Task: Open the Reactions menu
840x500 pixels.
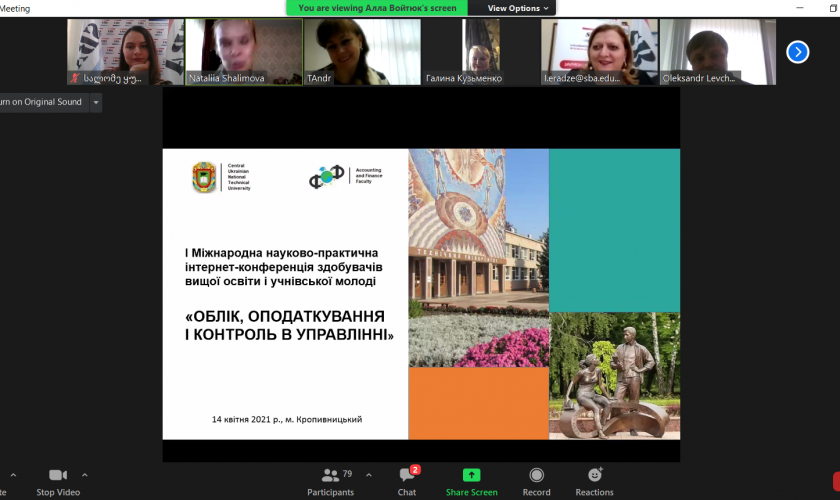Action: coord(595,475)
